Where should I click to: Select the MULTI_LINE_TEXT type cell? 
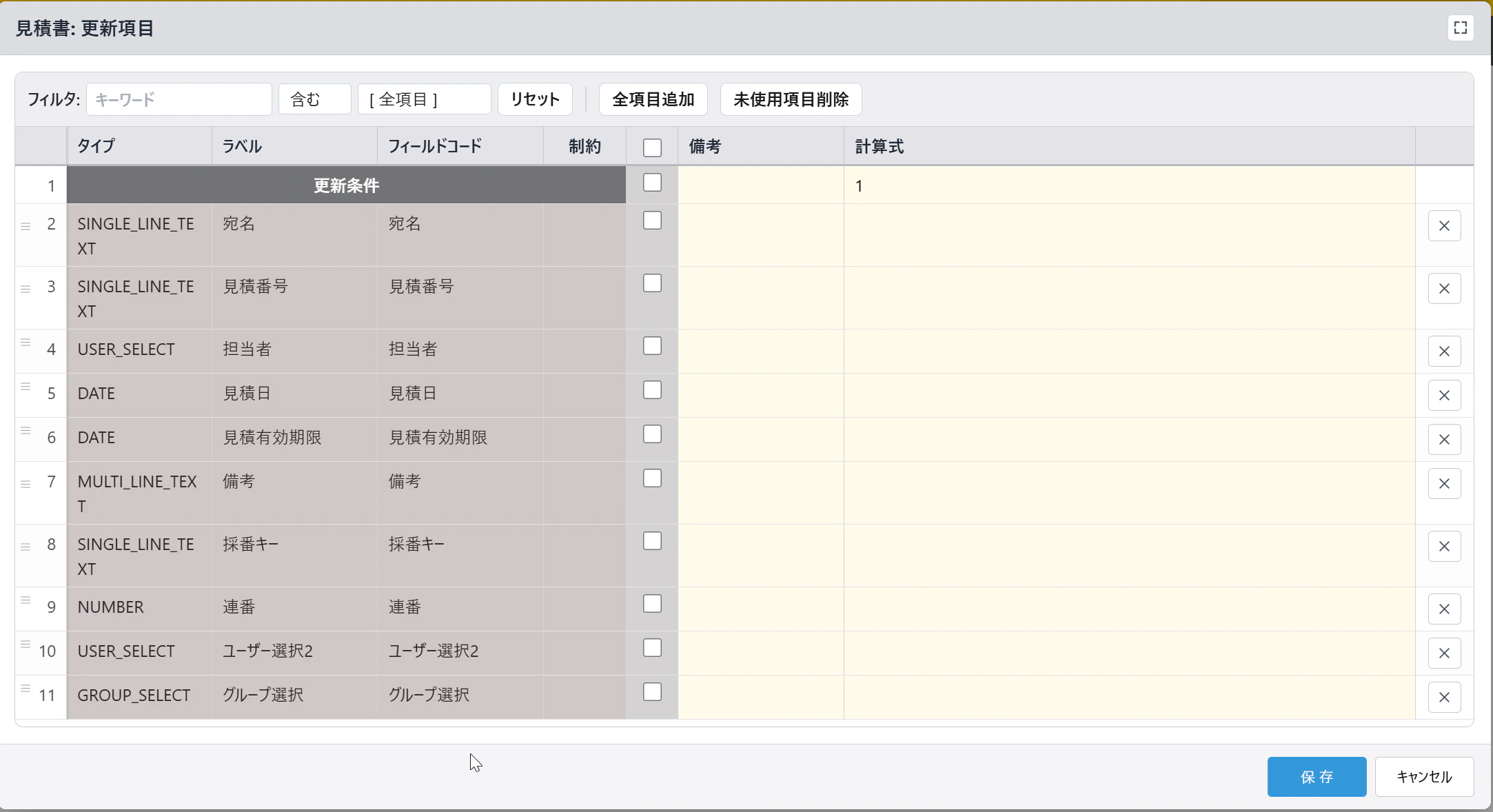(x=139, y=494)
